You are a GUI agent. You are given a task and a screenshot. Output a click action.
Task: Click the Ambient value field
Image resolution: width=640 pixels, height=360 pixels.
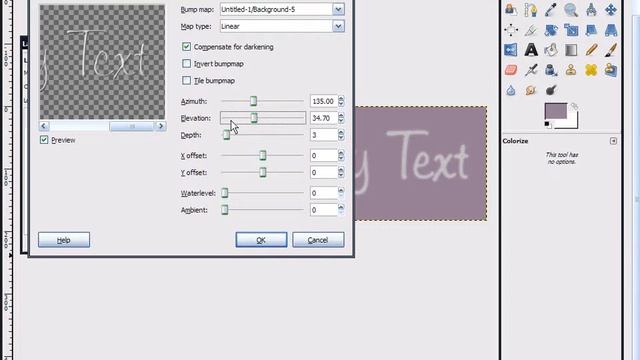[323, 210]
